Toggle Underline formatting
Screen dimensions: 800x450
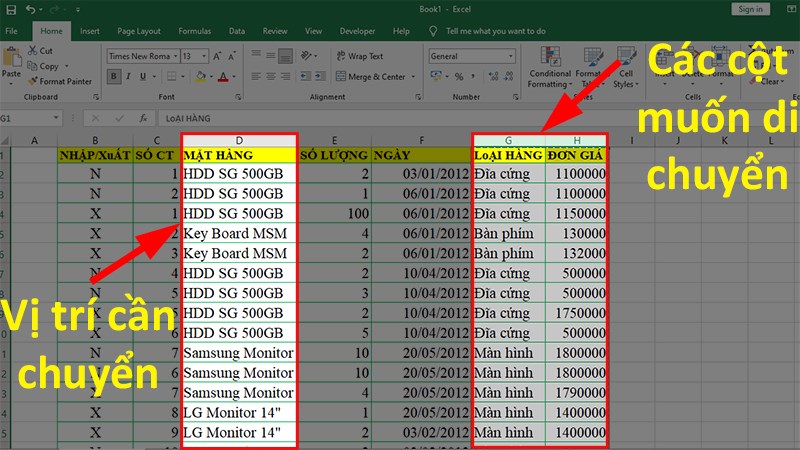143,77
